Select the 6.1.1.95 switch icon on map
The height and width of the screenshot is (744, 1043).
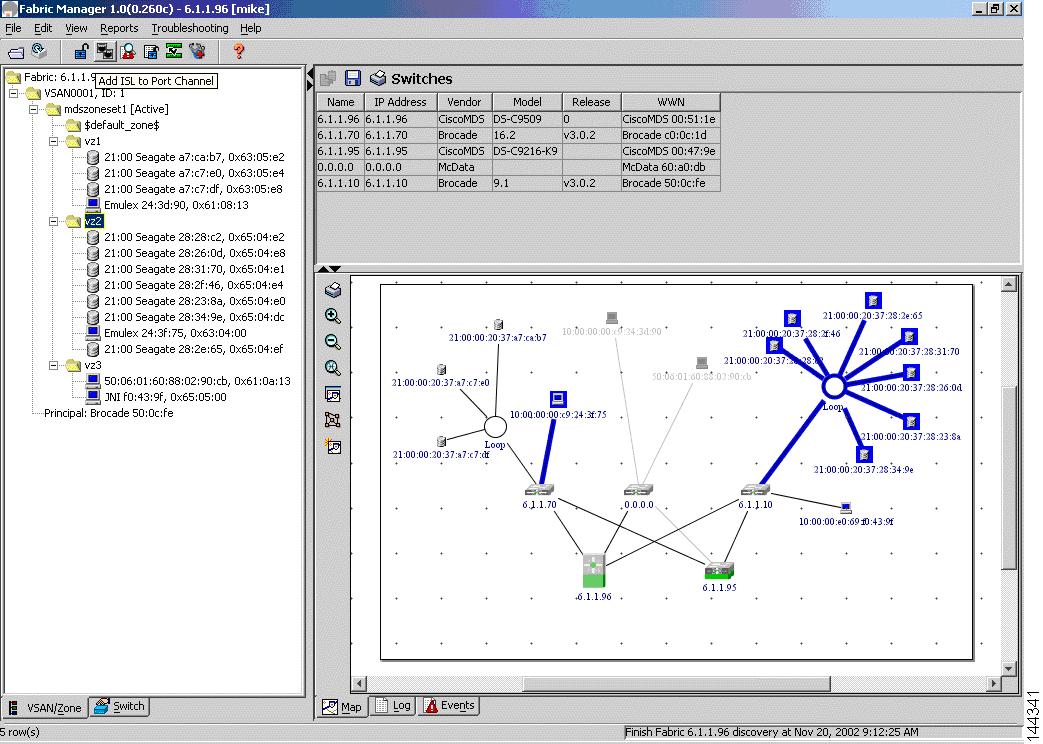click(719, 571)
